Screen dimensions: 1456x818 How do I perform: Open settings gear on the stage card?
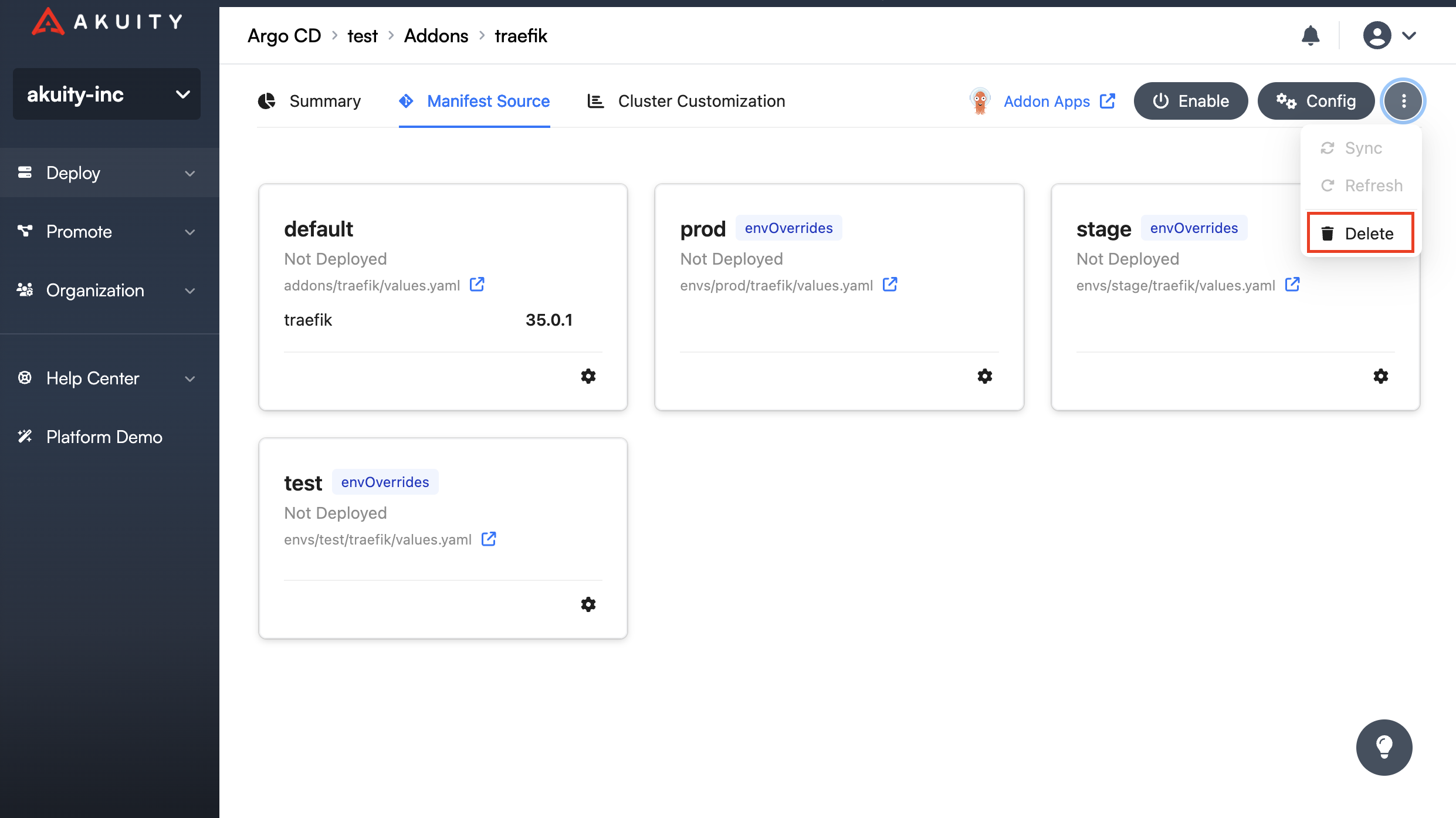(1381, 376)
